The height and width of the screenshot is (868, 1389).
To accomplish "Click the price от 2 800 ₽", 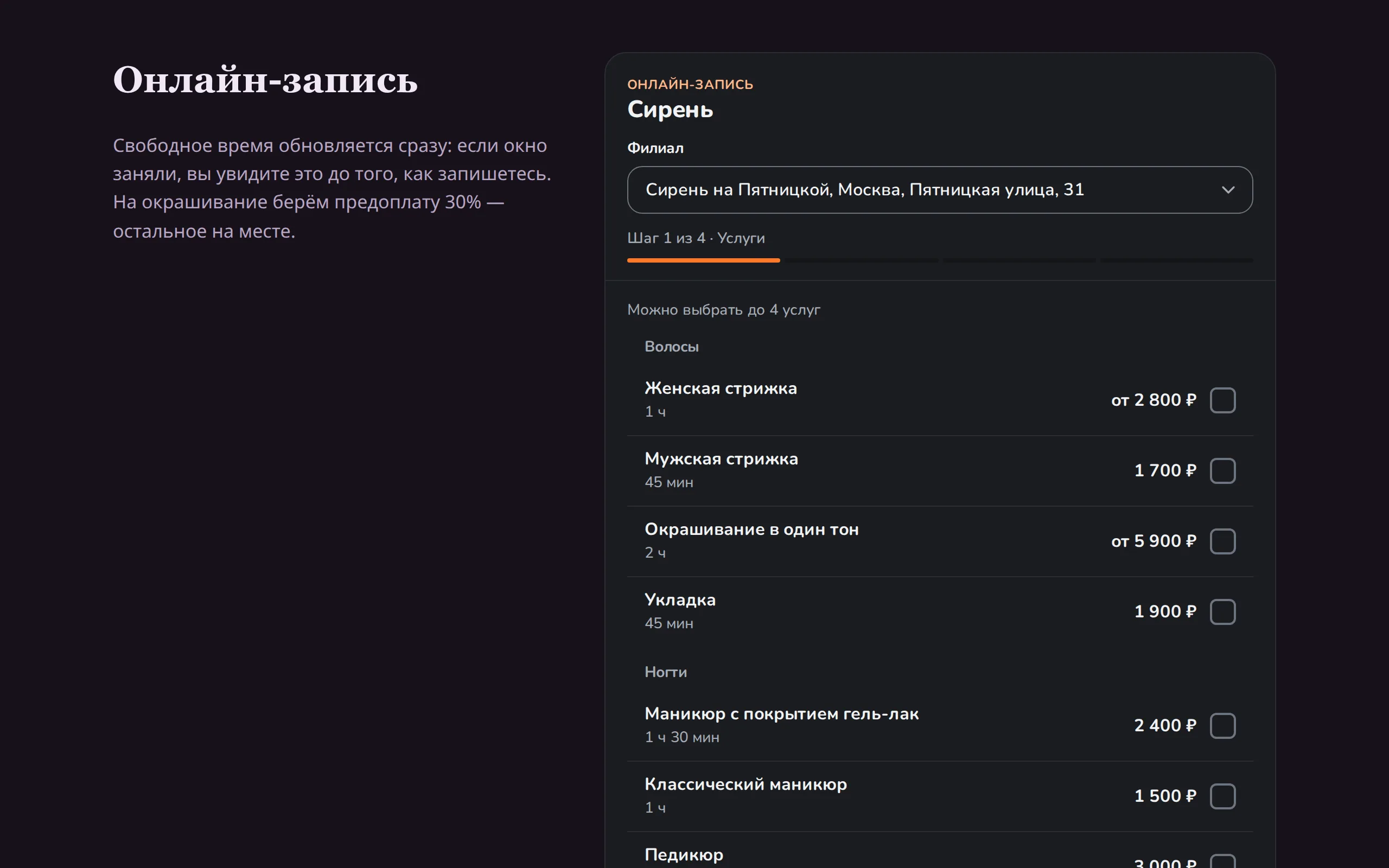I will 1154,400.
